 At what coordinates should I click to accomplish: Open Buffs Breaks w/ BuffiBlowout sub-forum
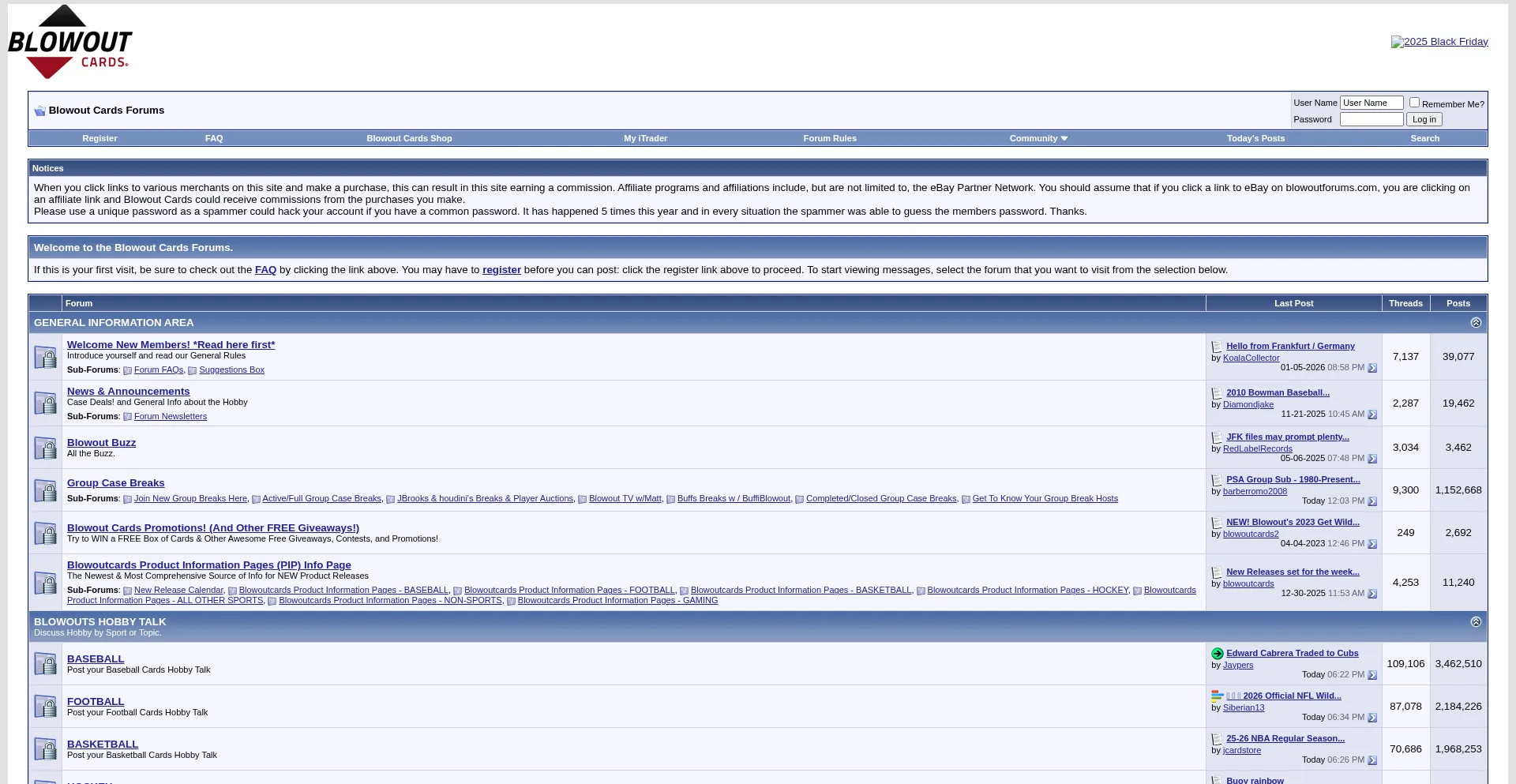tap(734, 499)
